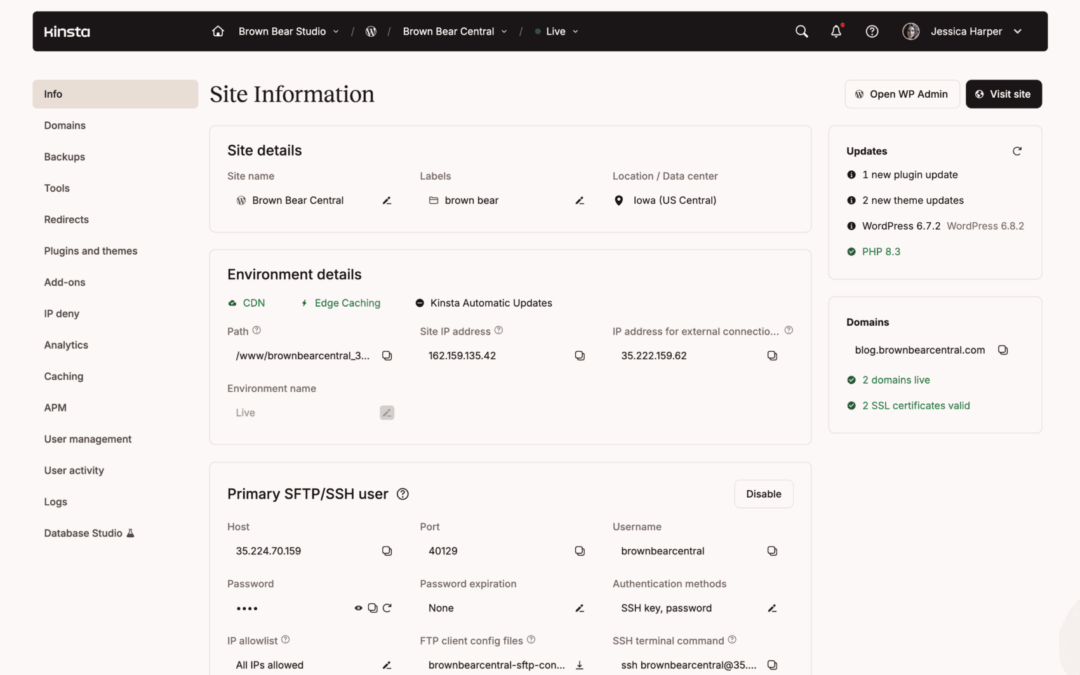The height and width of the screenshot is (675, 1080).
Task: Download FTP client config files
Action: coord(580,665)
